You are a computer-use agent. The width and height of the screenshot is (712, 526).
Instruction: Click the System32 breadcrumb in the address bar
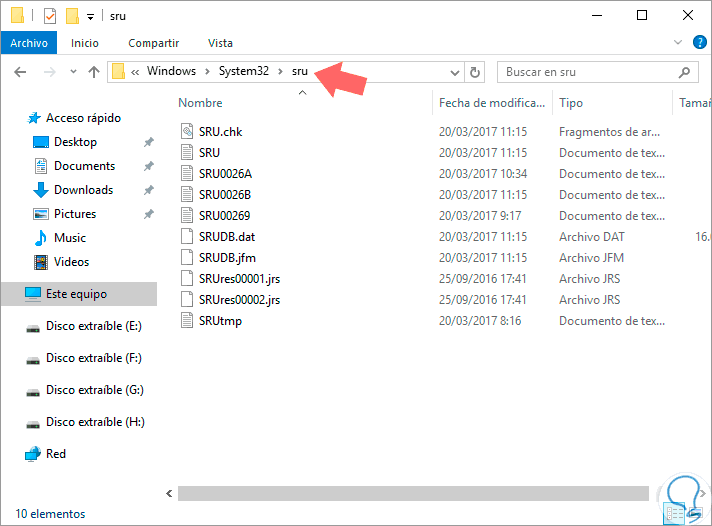(244, 71)
